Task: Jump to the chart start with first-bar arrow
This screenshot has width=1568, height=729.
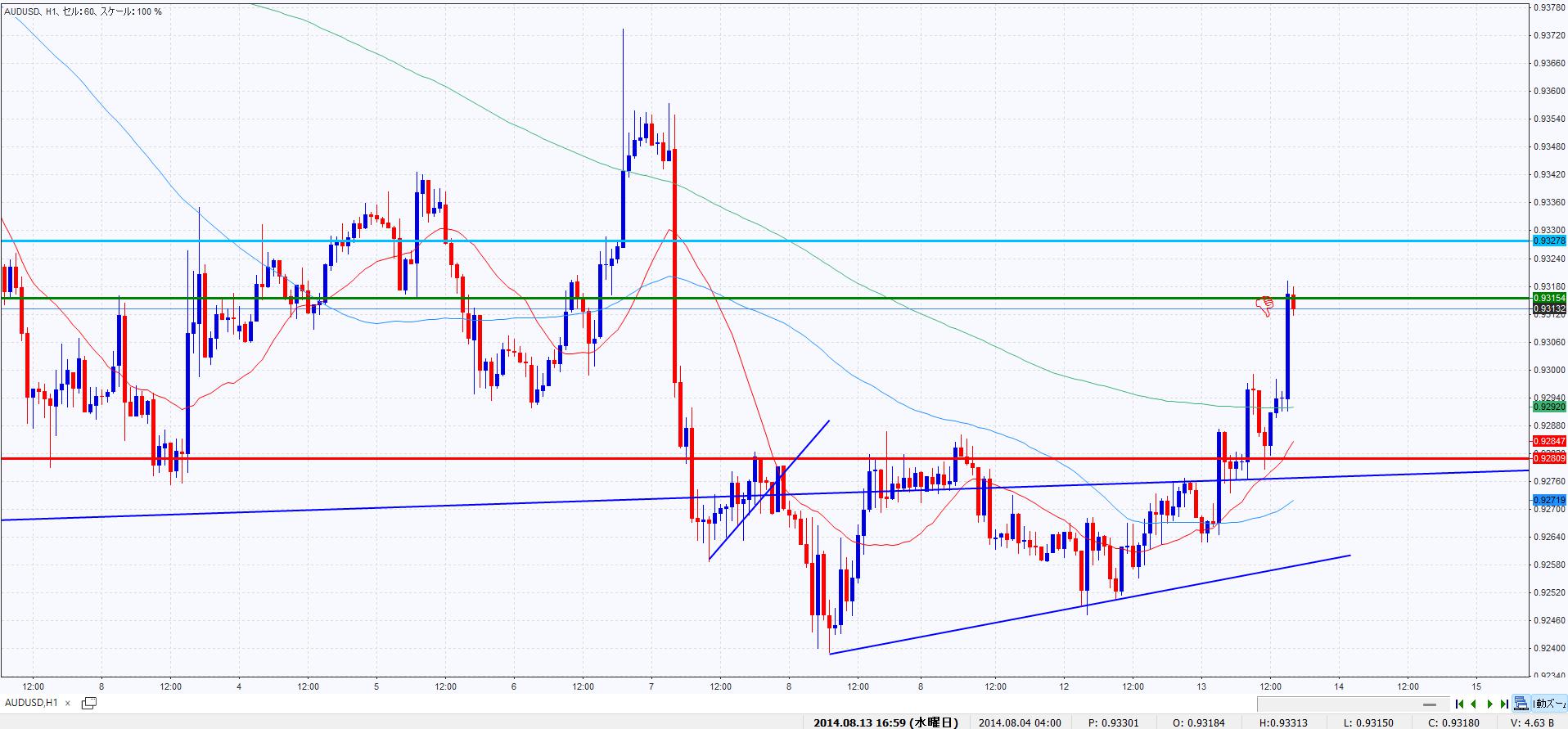Action: point(1459,704)
